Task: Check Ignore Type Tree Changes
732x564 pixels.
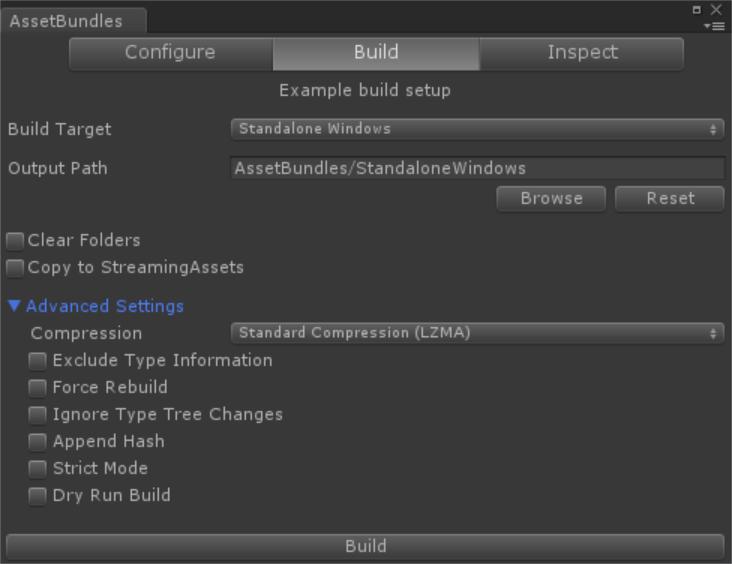Action: click(38, 415)
